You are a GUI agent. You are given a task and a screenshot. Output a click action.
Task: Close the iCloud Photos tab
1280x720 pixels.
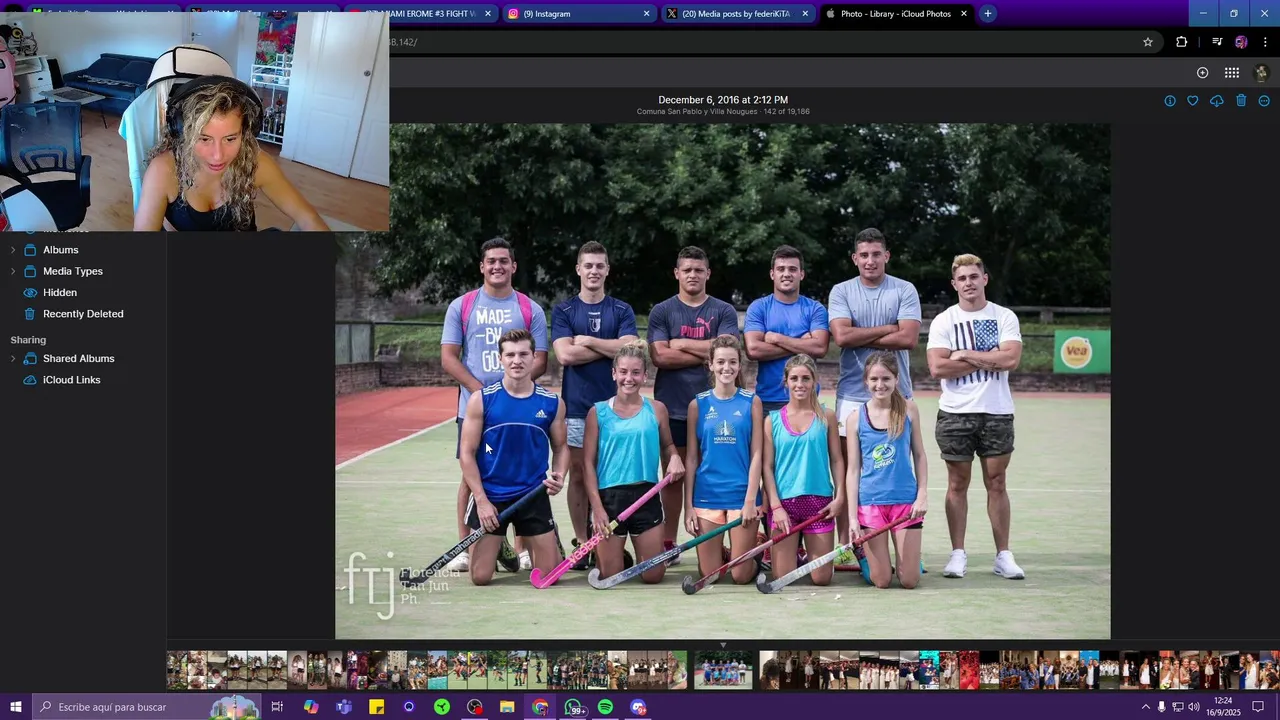coord(964,14)
